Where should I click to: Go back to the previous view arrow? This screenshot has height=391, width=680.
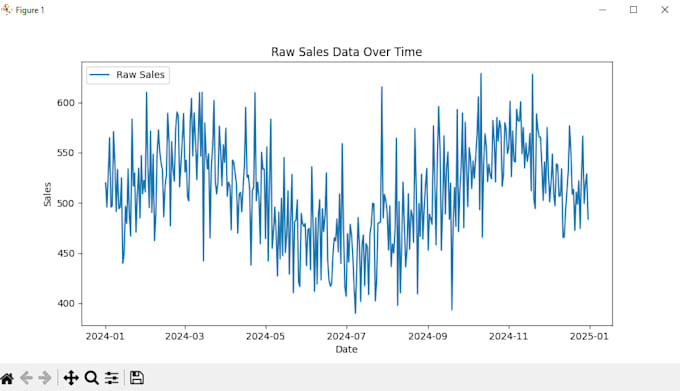26,378
